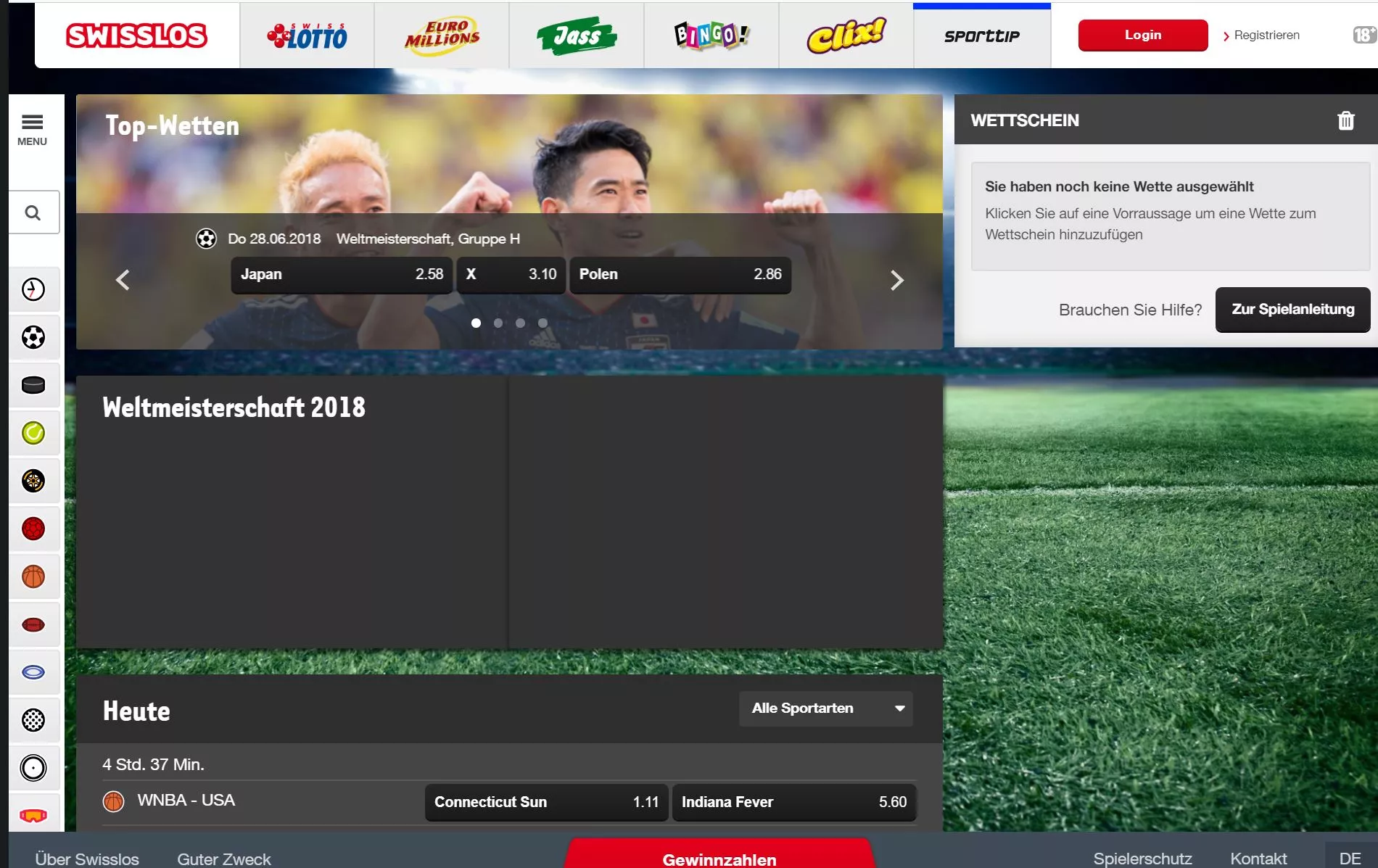Select the basketball icon in sidebar

[33, 576]
